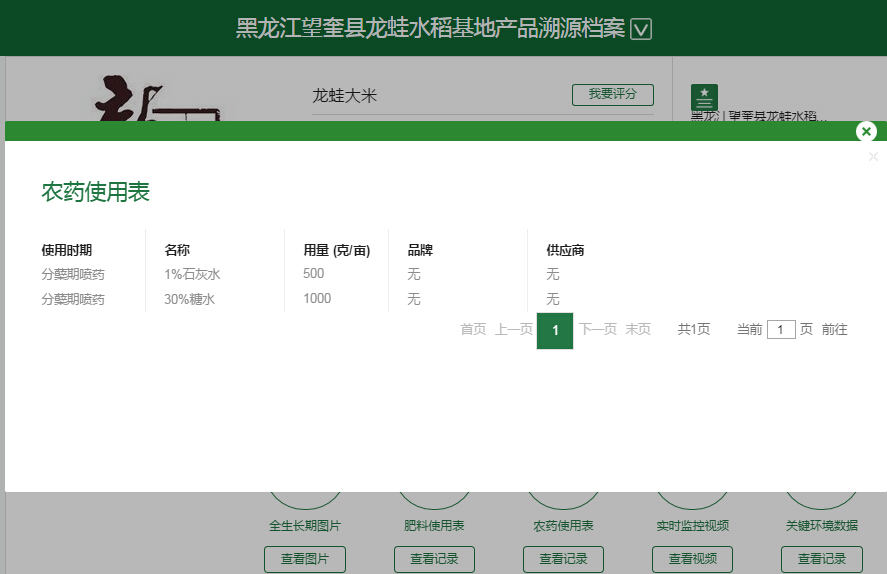Expand the dropdown arrow beside the page title
Image resolution: width=887 pixels, height=574 pixels.
[x=642, y=29]
